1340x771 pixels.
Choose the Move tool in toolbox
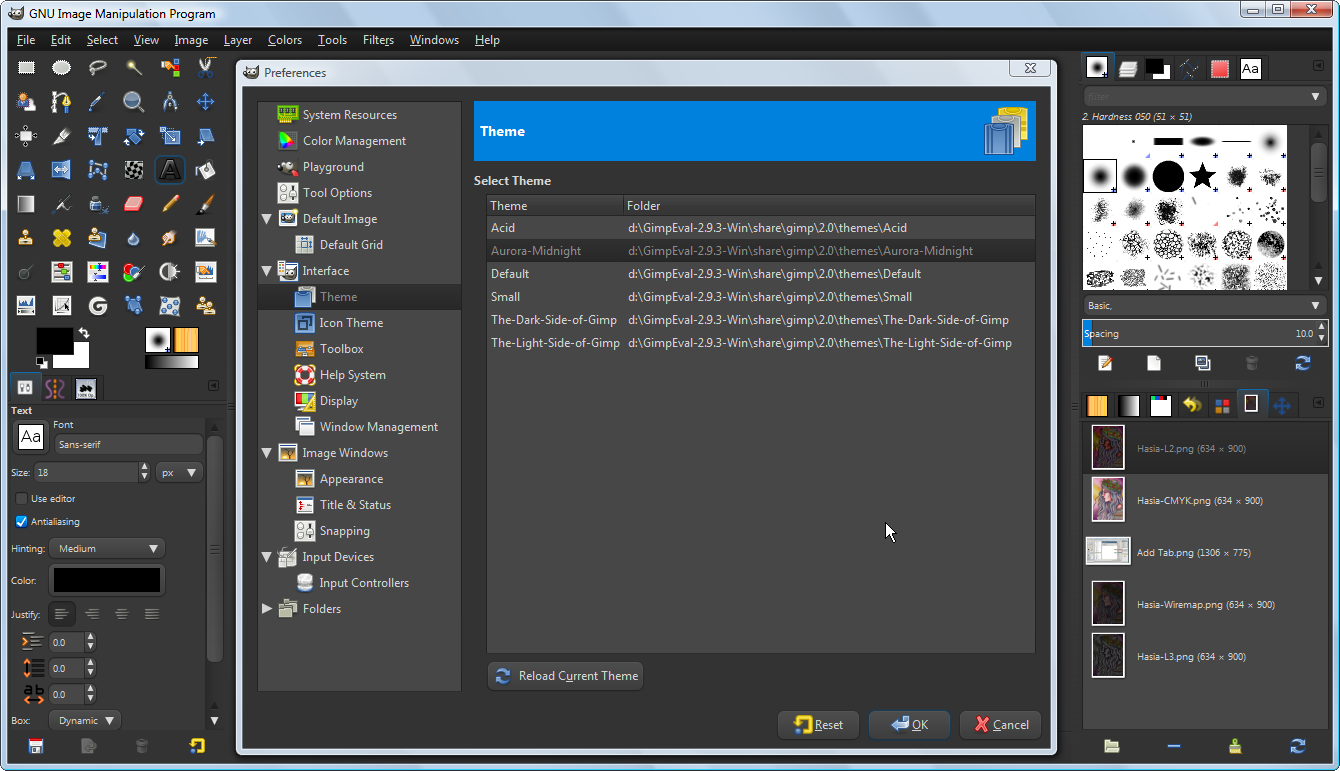pos(206,102)
